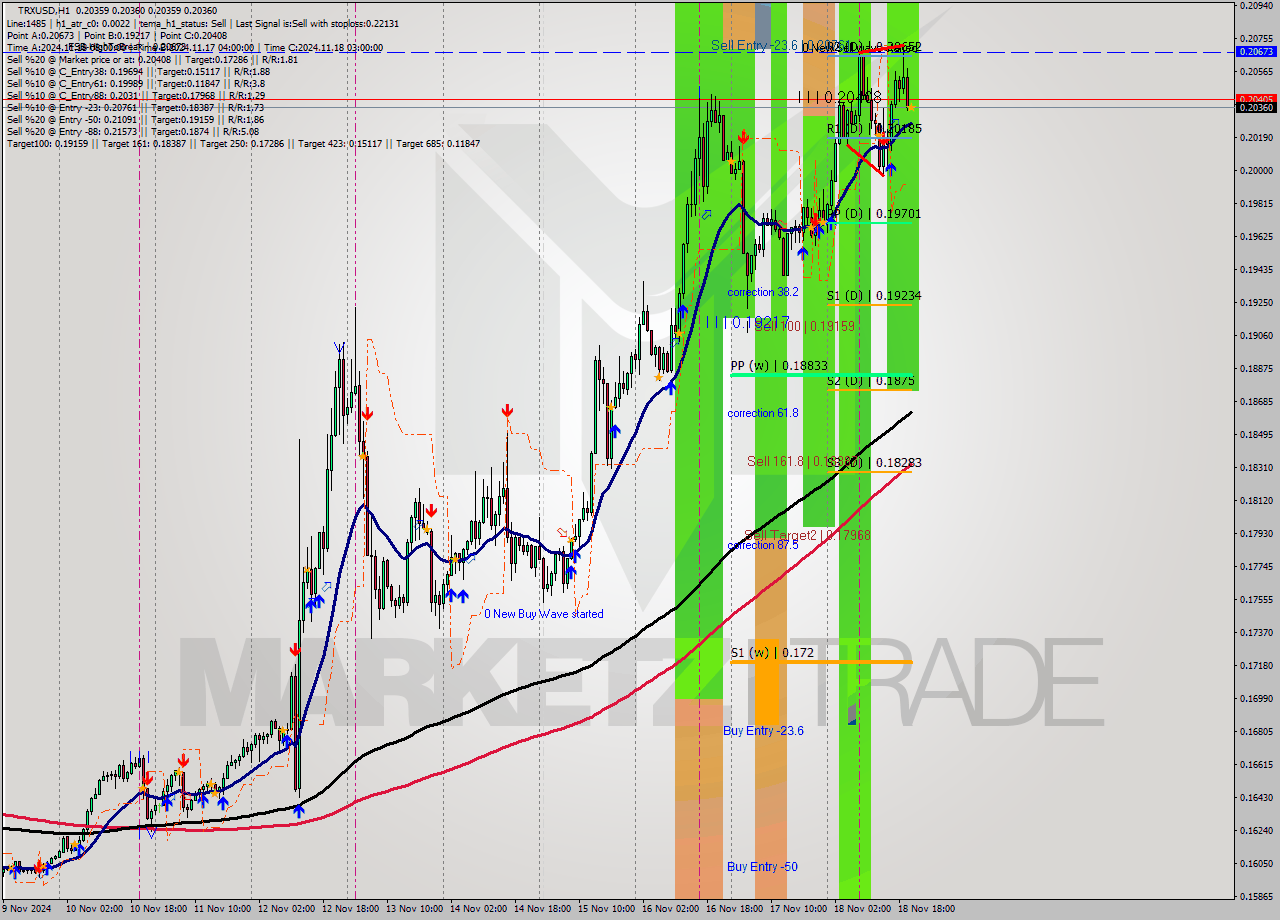Click the TRXUSD,H1 symbol title
1280x920 pixels.
(x=42, y=10)
